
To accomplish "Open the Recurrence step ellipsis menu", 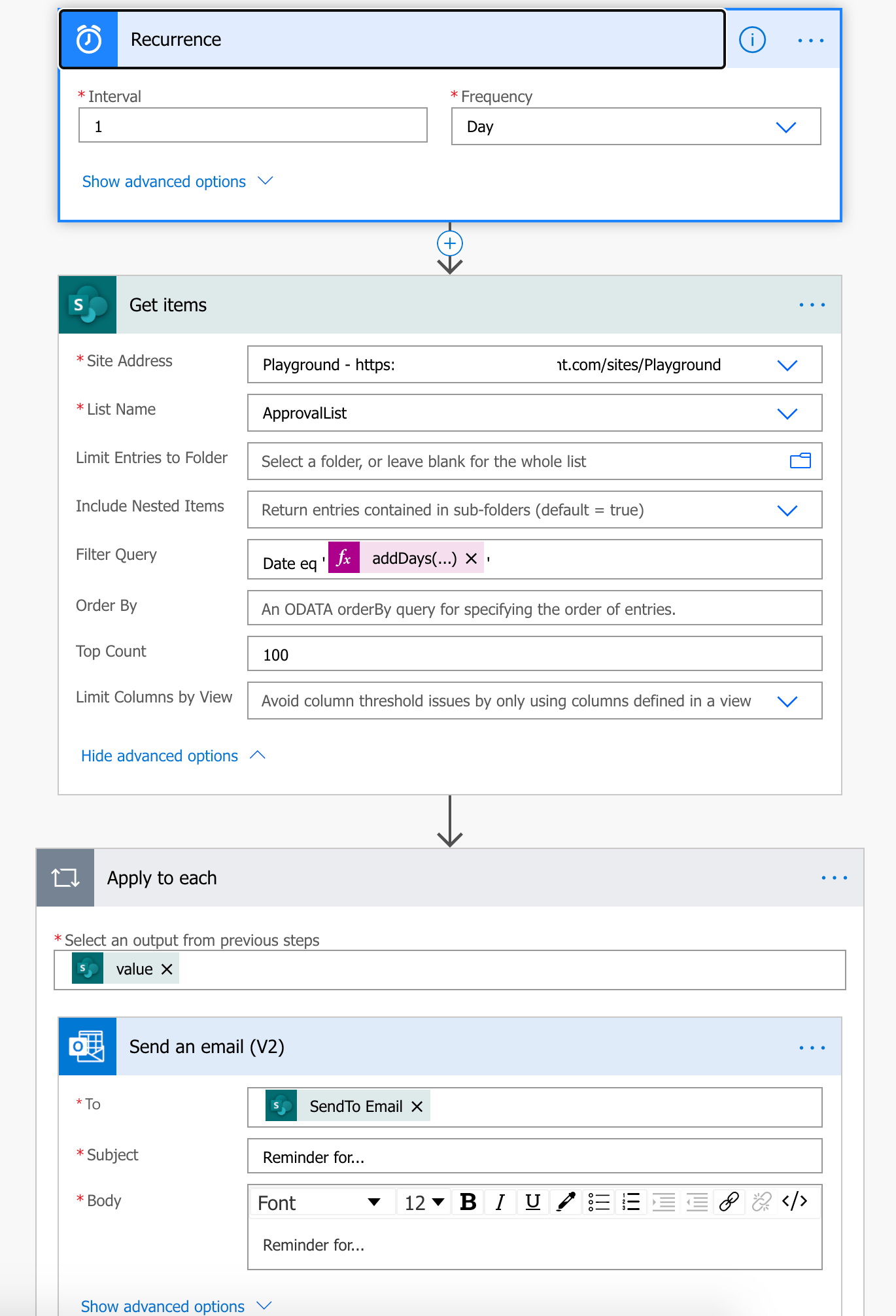I will coord(810,41).
